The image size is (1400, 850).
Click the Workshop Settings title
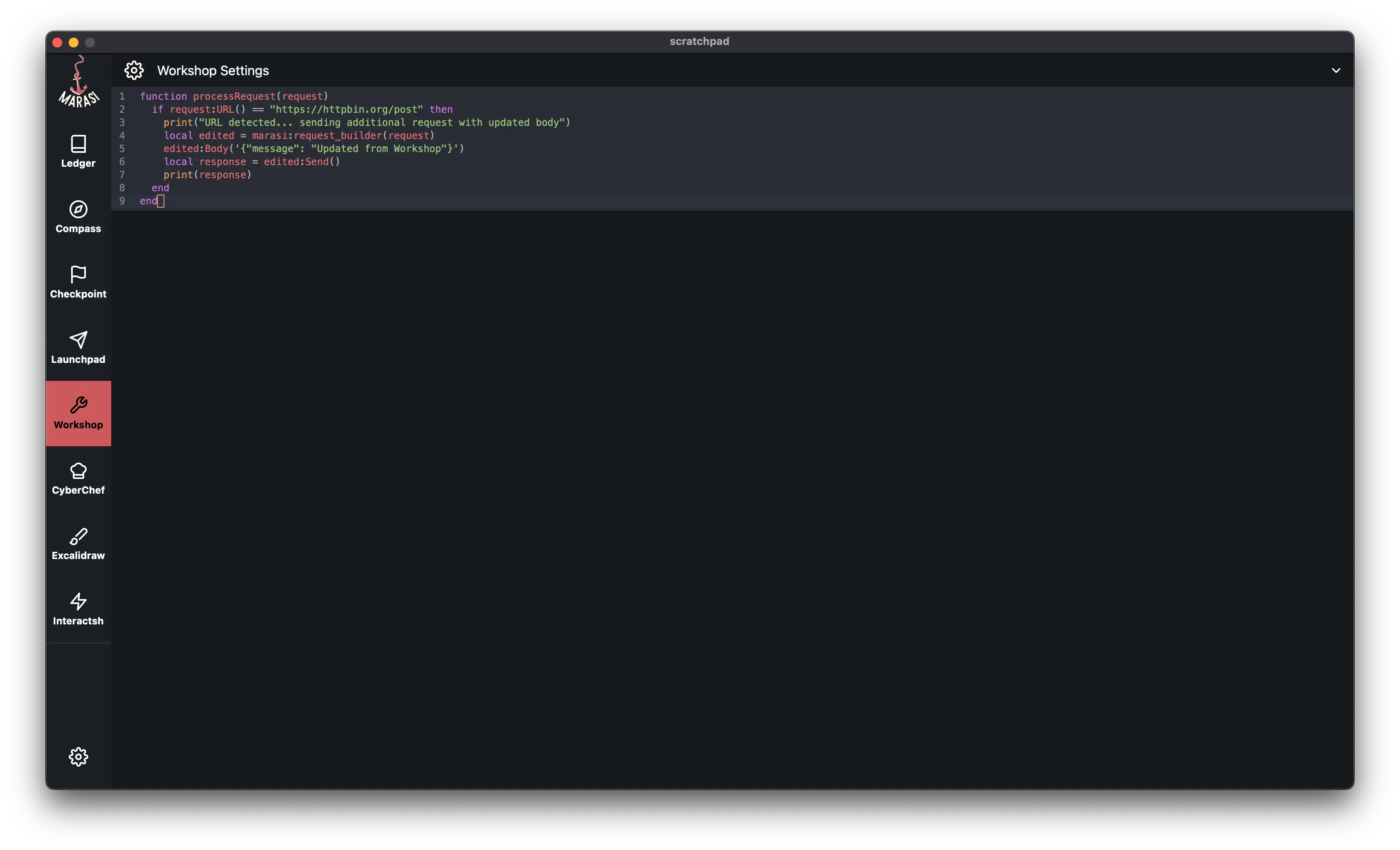tap(213, 70)
